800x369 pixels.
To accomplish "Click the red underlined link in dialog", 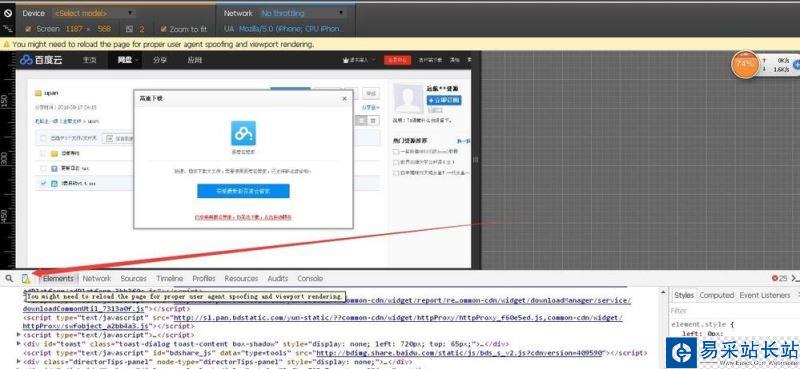I will coord(243,217).
